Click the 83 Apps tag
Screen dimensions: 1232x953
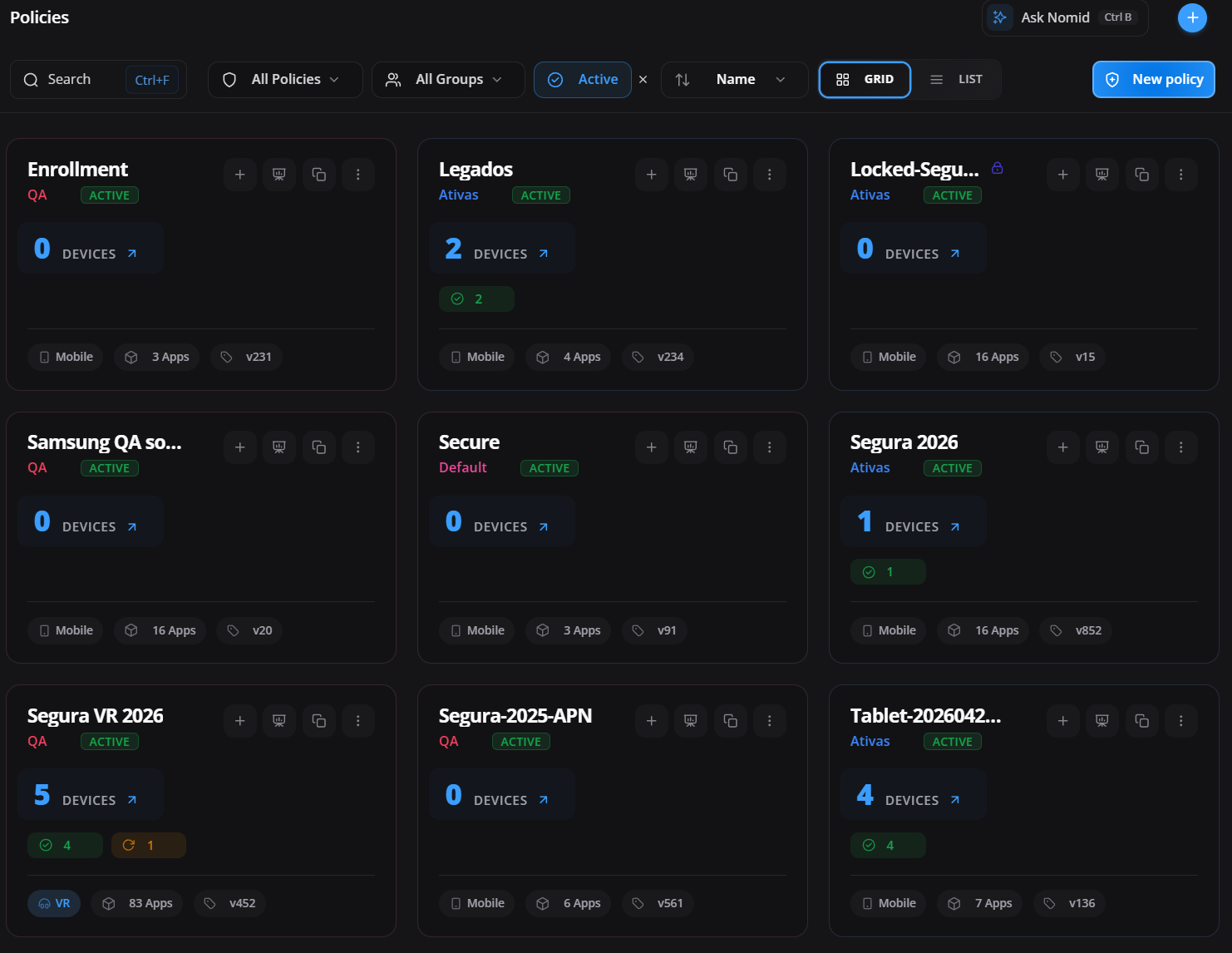(137, 904)
